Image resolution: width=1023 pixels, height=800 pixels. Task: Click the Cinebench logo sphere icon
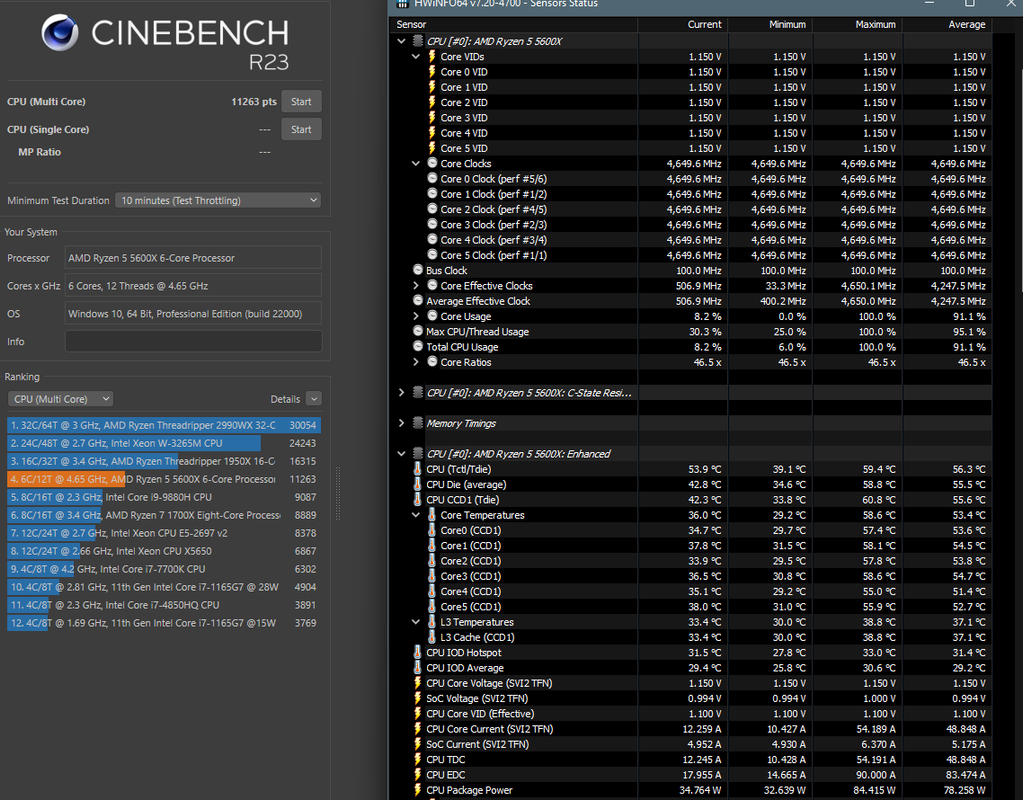pyautogui.click(x=60, y=33)
